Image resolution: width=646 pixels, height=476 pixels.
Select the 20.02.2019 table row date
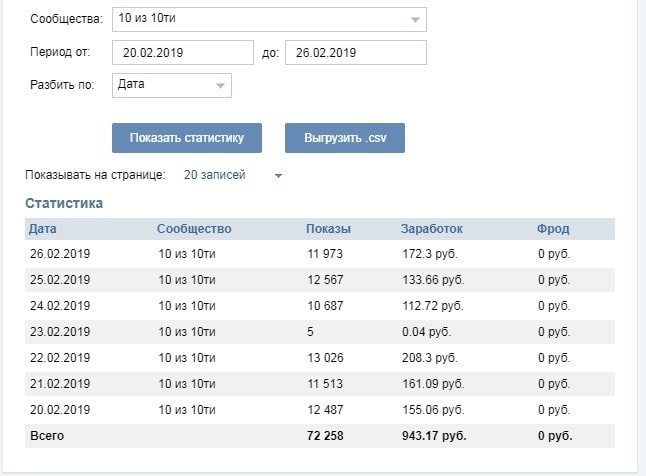(60, 410)
